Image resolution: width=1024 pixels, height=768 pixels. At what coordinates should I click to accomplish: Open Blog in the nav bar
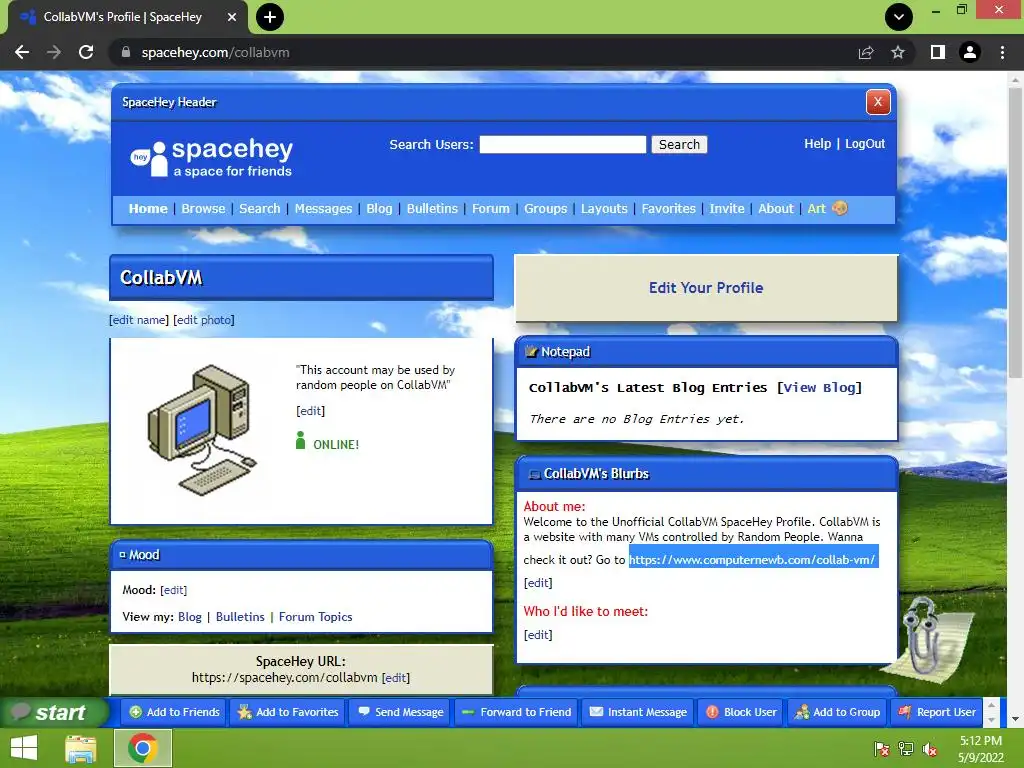pos(379,208)
